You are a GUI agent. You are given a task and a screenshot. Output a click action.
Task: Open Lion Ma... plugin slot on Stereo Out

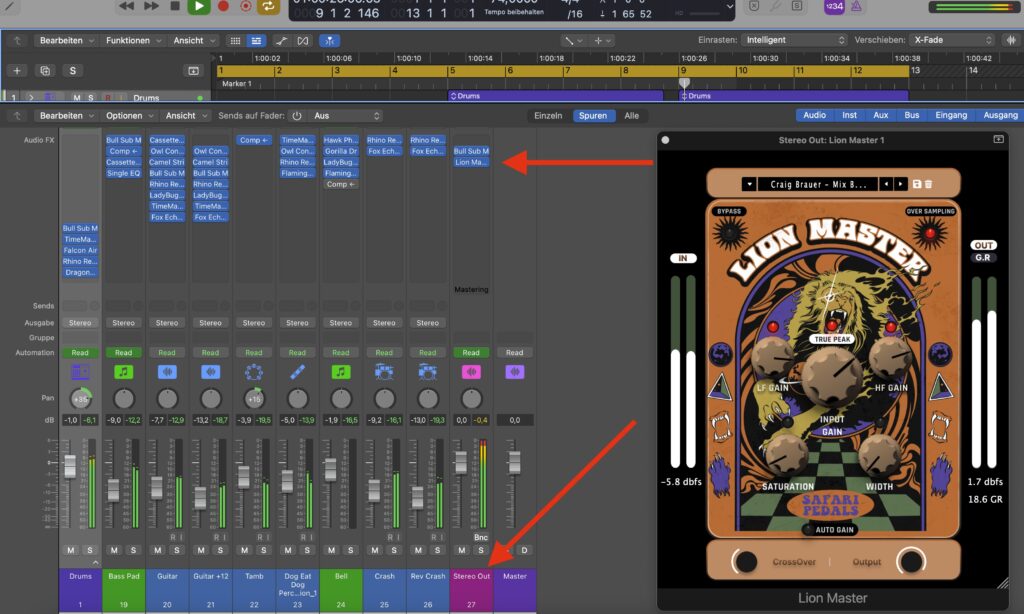(x=471, y=162)
